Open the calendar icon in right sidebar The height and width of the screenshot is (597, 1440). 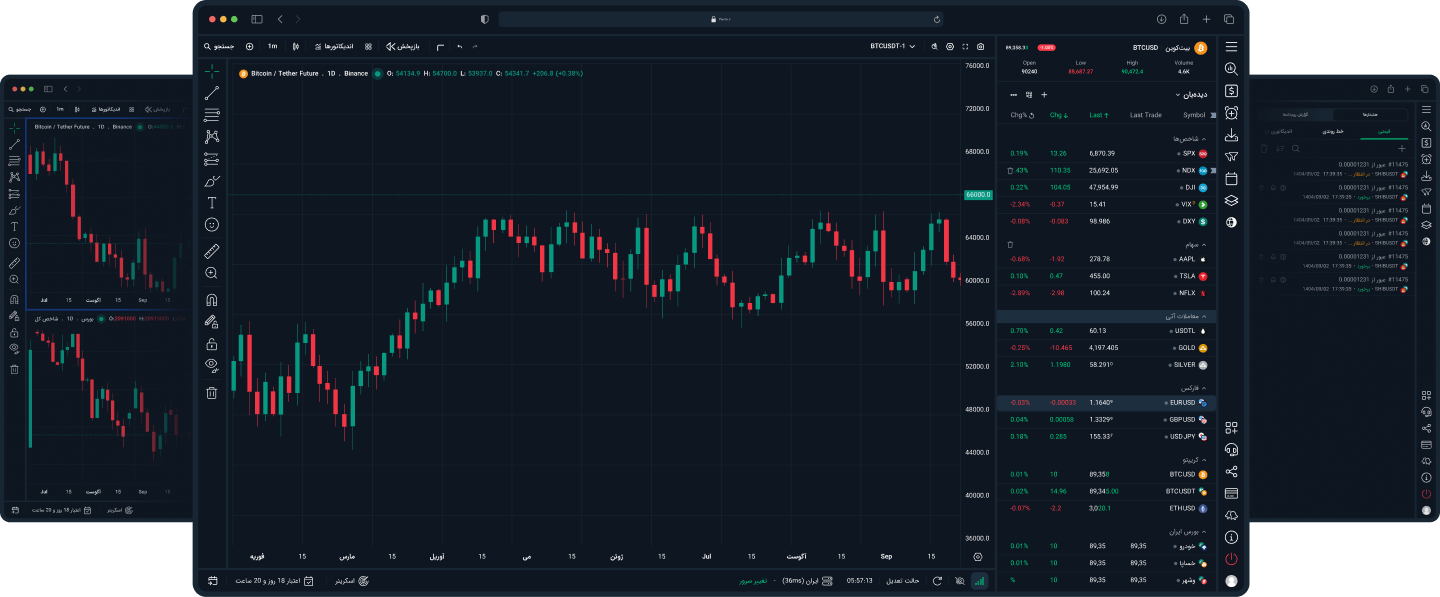tap(1231, 179)
